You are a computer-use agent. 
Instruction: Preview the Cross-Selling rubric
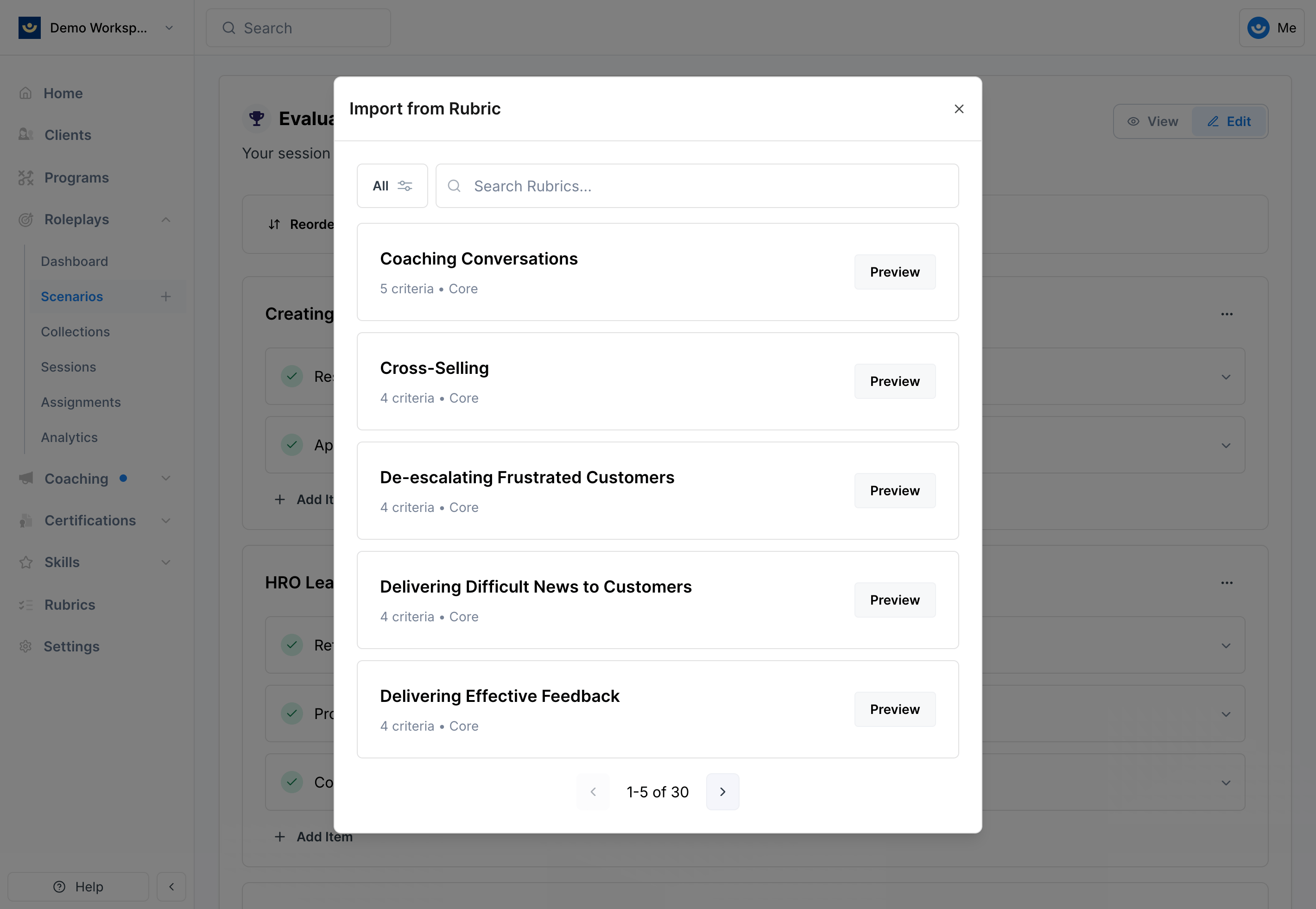coord(894,381)
